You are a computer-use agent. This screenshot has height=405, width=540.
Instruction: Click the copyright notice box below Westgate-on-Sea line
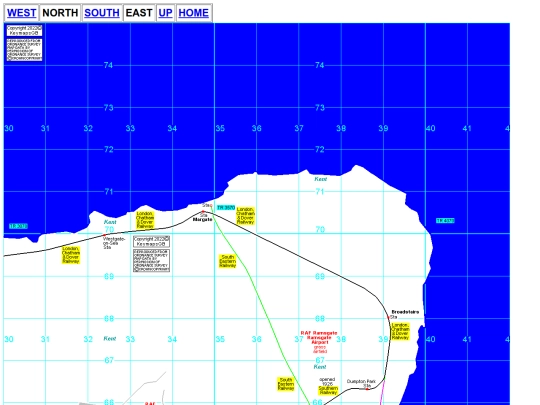152,241
